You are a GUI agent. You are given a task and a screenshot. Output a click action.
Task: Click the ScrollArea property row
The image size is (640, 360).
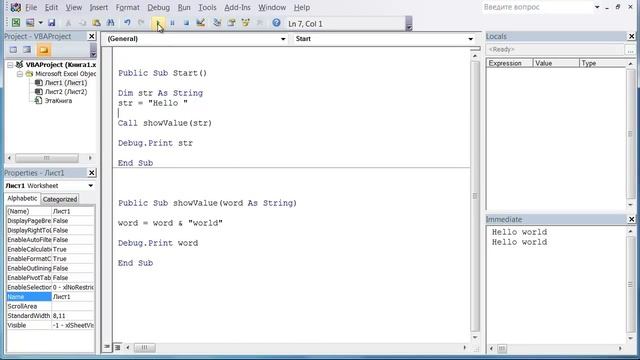(x=51, y=306)
